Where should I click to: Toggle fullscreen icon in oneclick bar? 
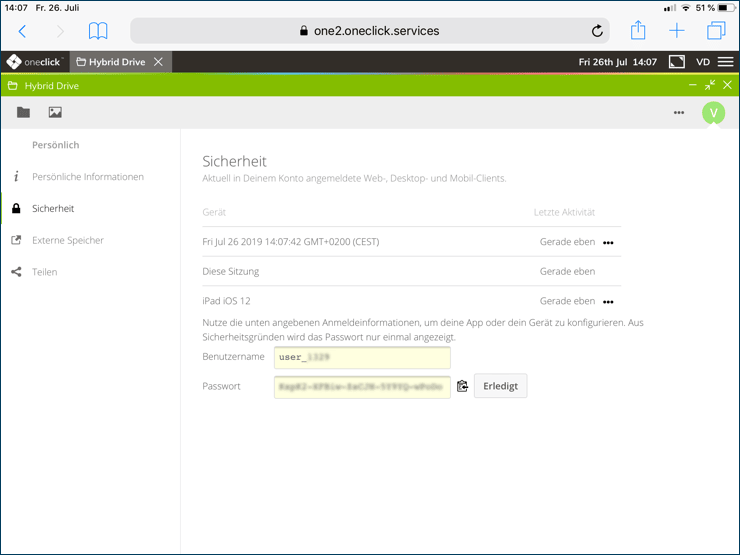677,62
